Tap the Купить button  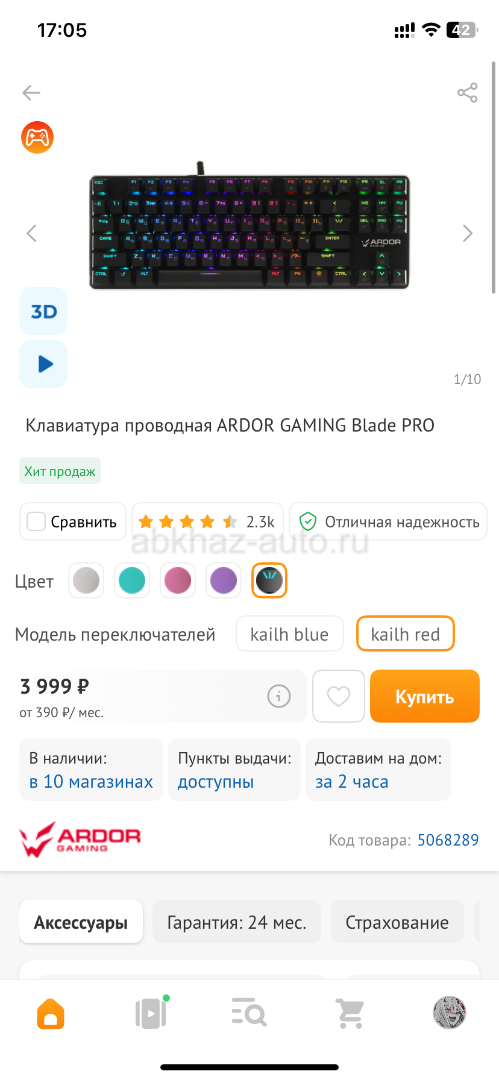[425, 696]
